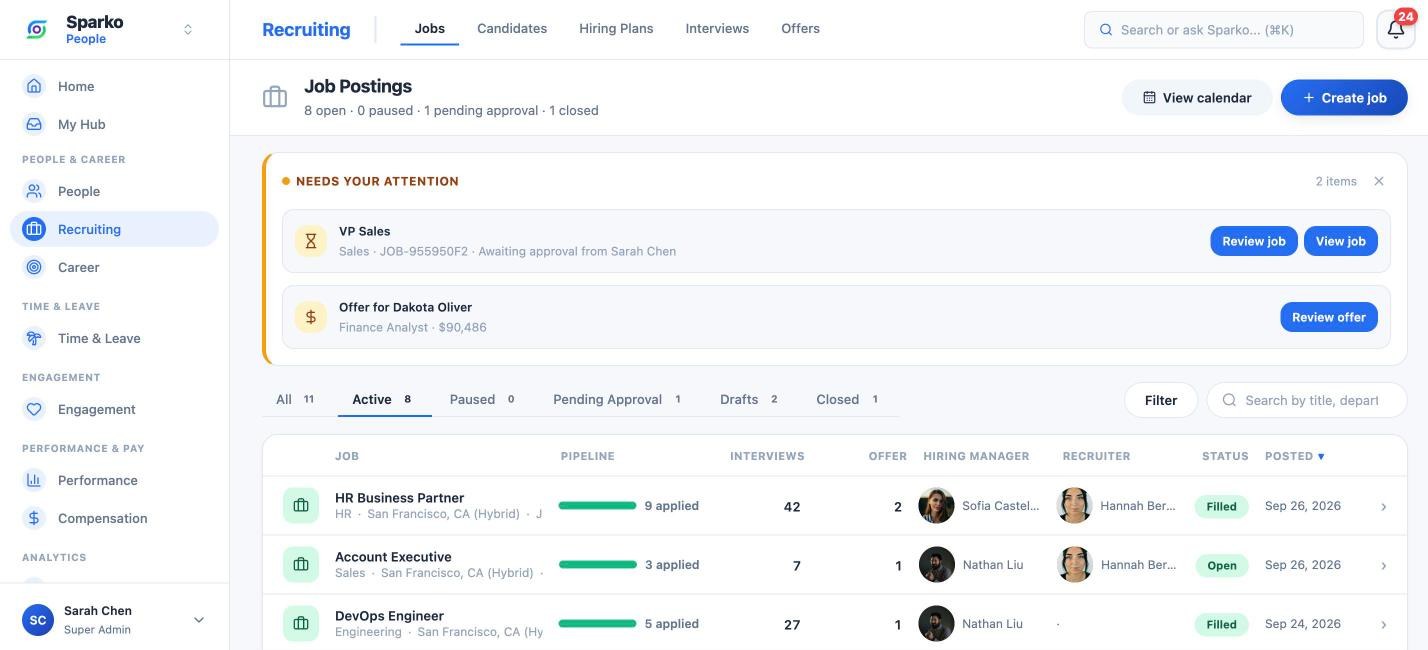
Task: Open Account Executive row chevron
Action: tap(1384, 566)
